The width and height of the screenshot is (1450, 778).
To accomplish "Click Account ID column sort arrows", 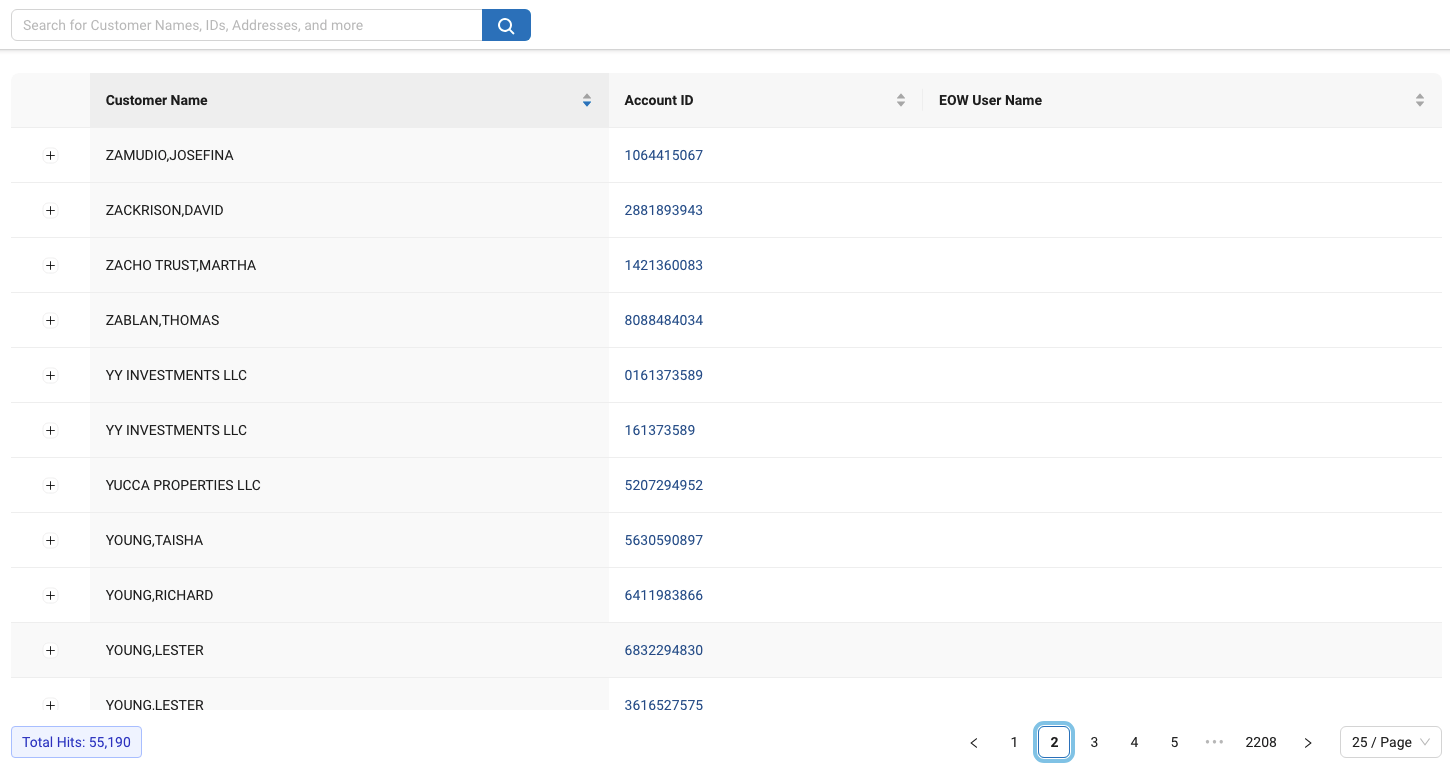I will coord(900,100).
